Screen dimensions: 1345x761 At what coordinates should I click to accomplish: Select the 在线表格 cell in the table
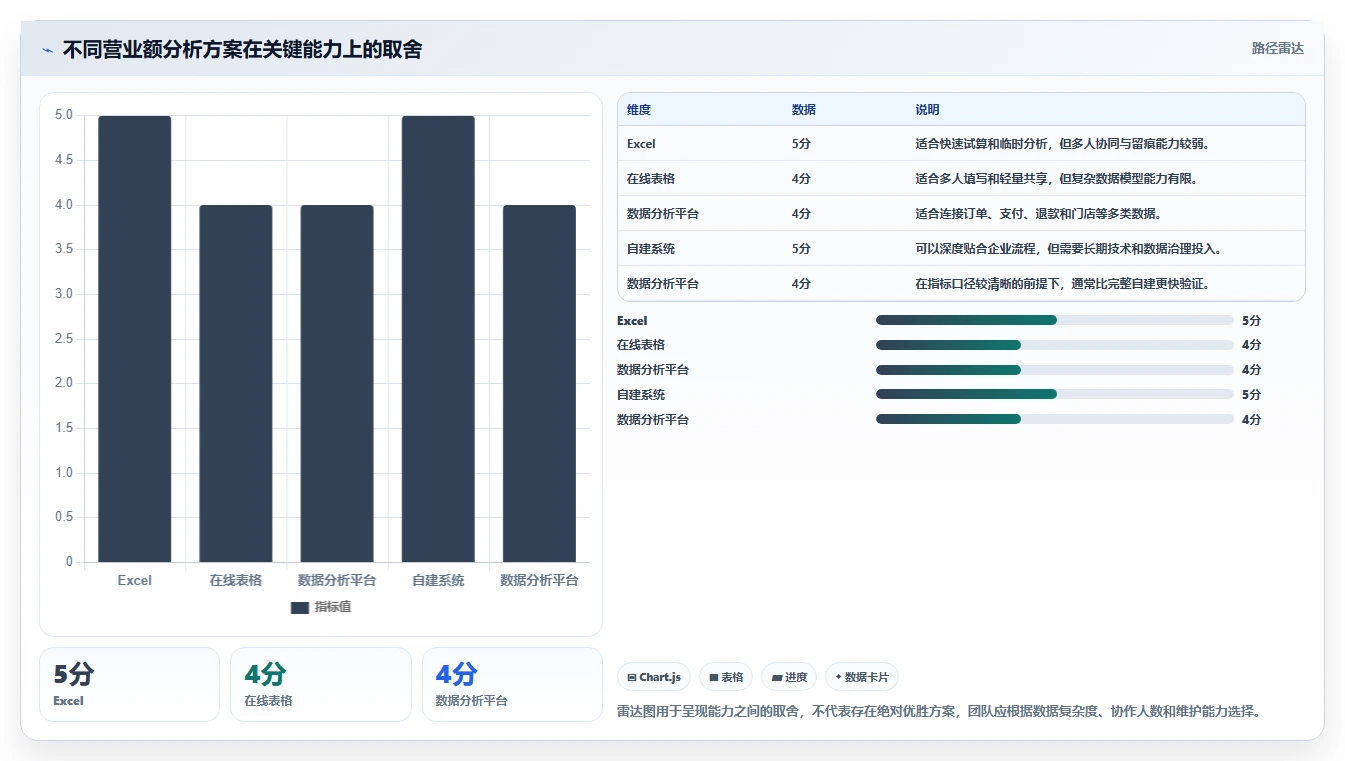coord(651,179)
